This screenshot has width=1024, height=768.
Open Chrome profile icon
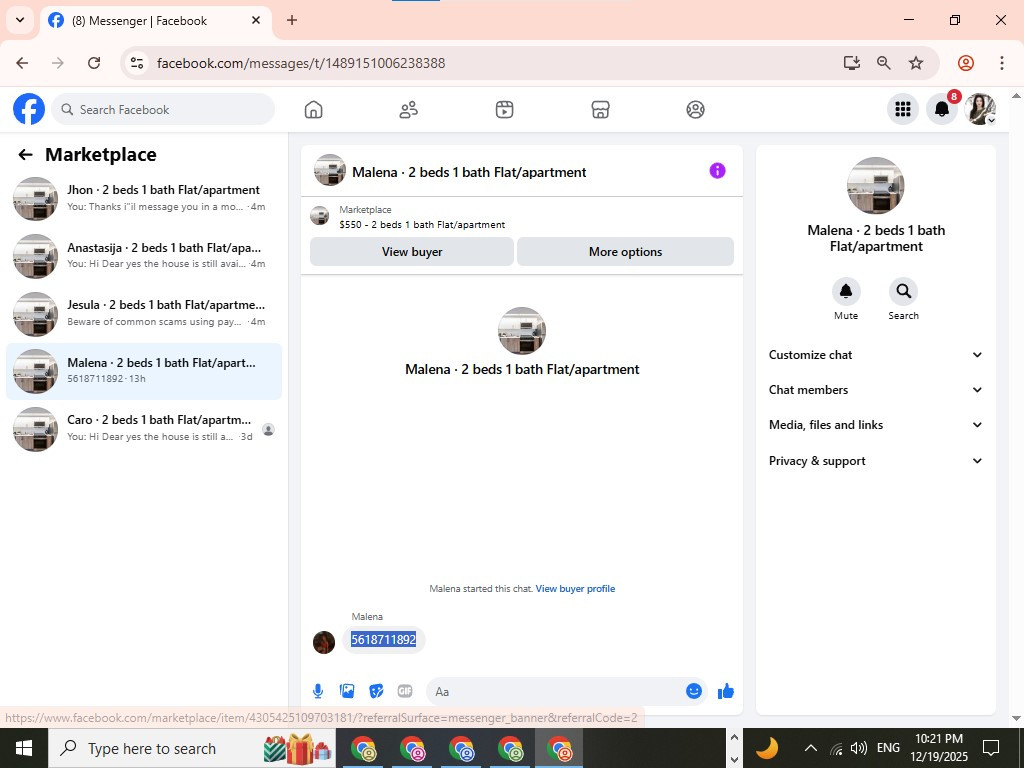pos(966,63)
